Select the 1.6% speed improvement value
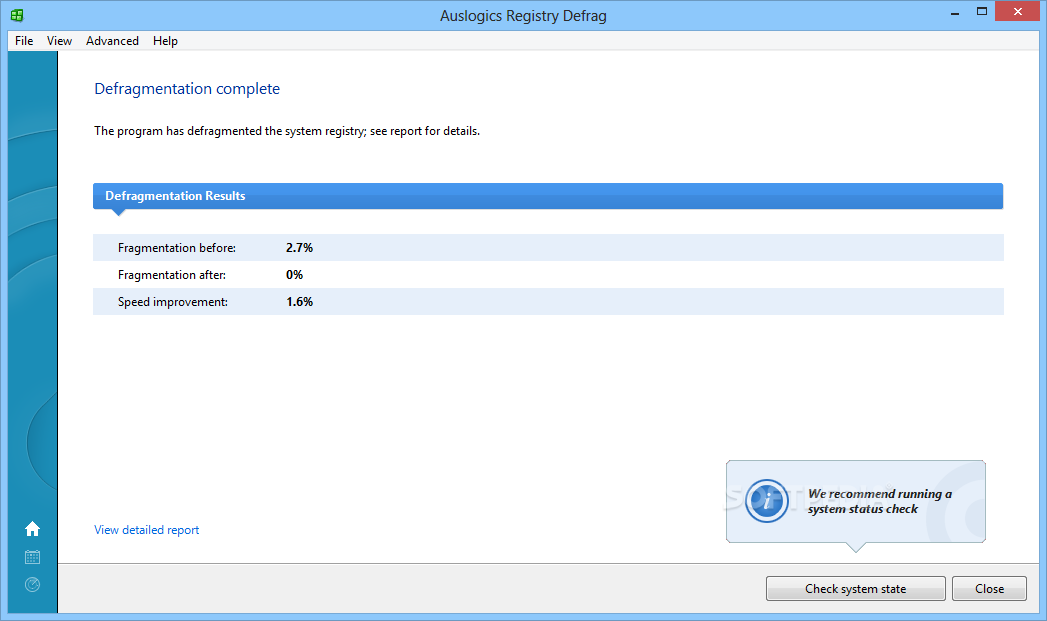Viewport: 1047px width, 621px height. pos(299,302)
